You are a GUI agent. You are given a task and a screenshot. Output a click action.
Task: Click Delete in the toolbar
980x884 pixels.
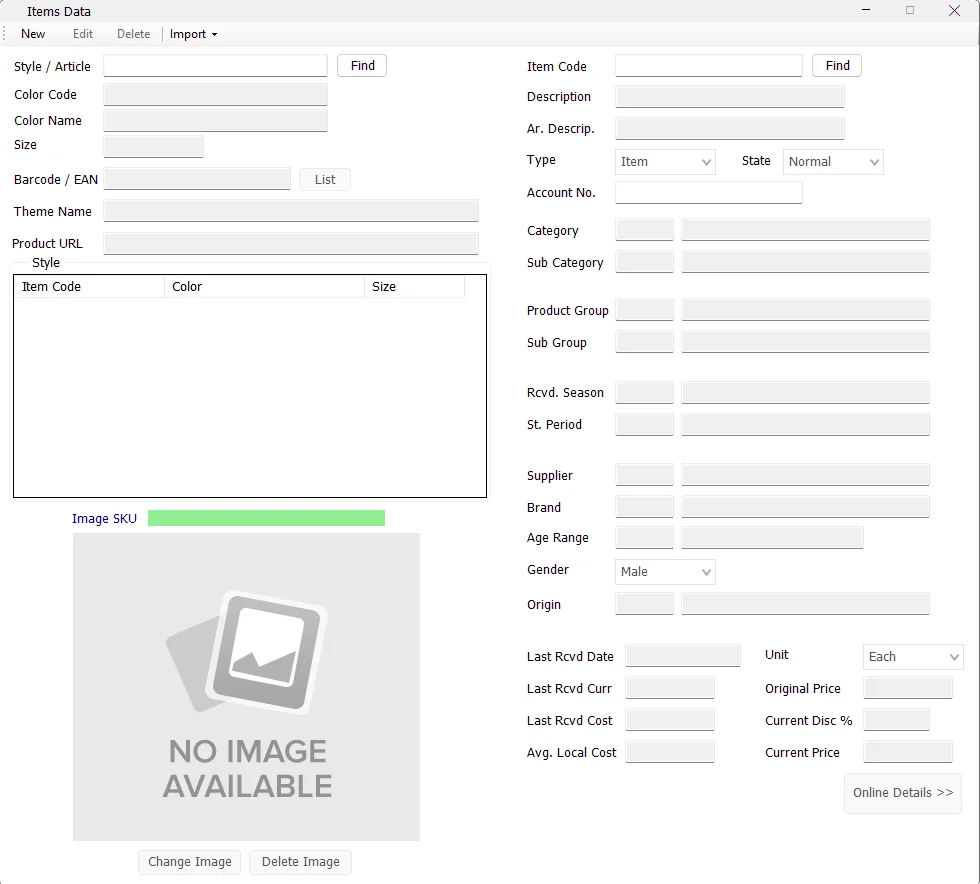(x=133, y=34)
